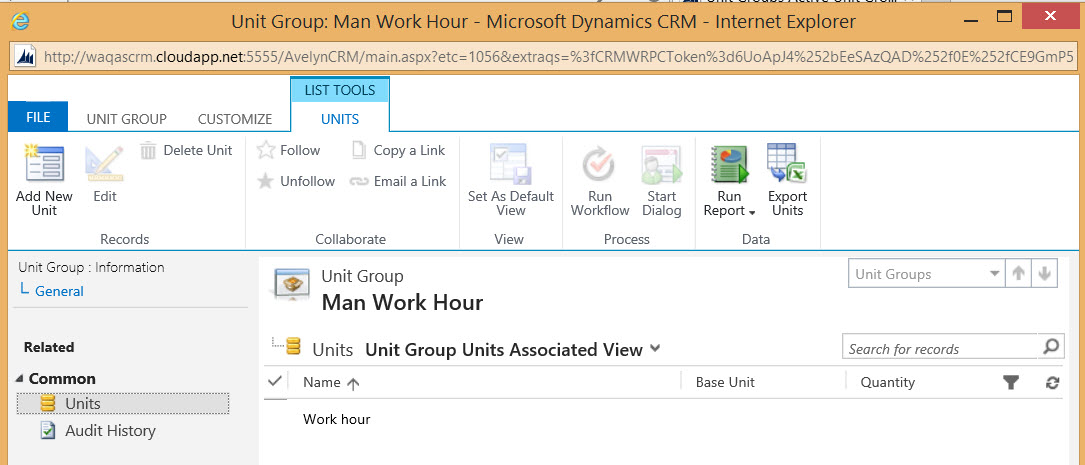1085x465 pixels.
Task: Switch to the UNIT GROUP tab
Action: coord(127,119)
